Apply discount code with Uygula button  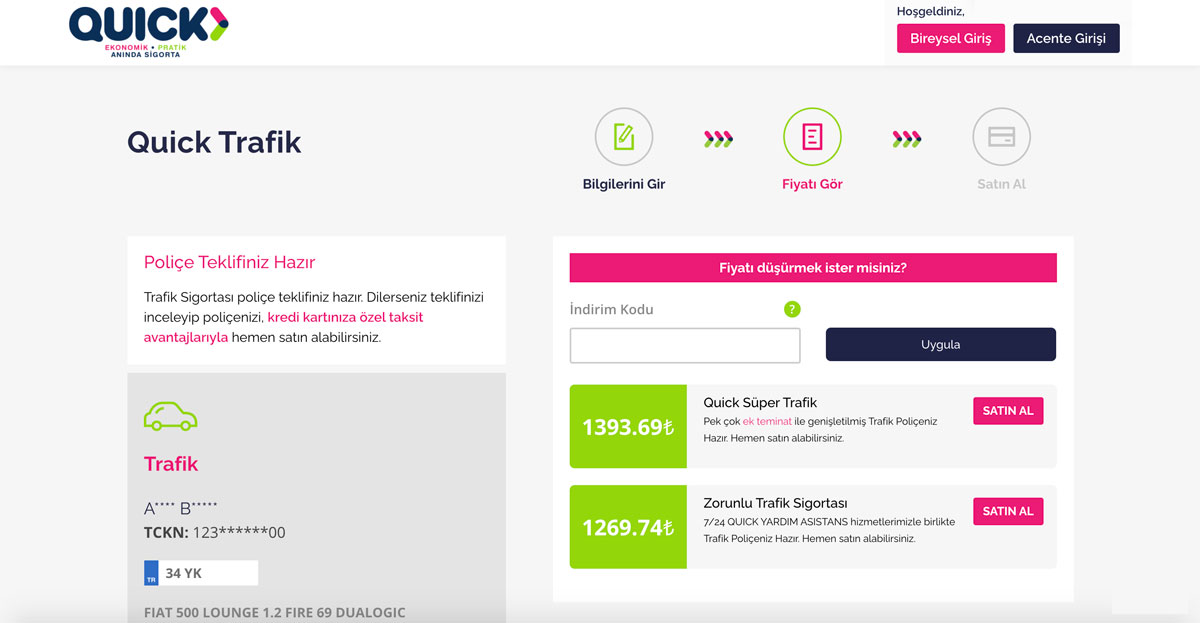tap(941, 344)
